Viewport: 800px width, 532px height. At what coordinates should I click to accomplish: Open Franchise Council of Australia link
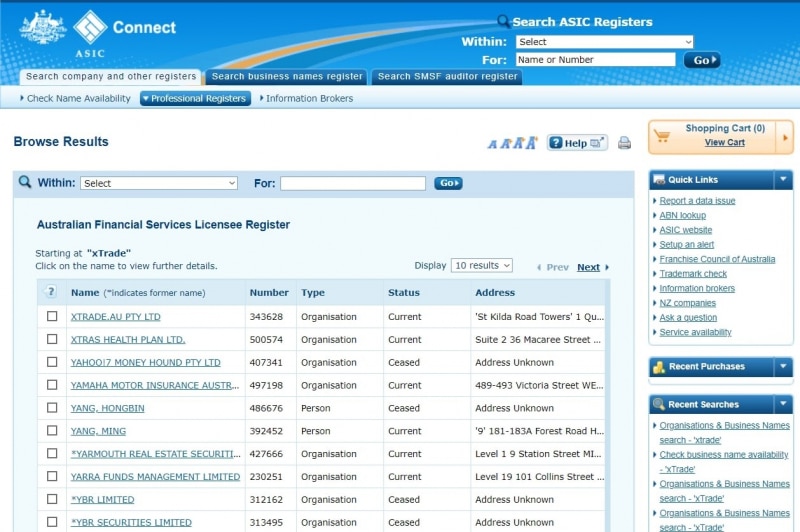717,260
